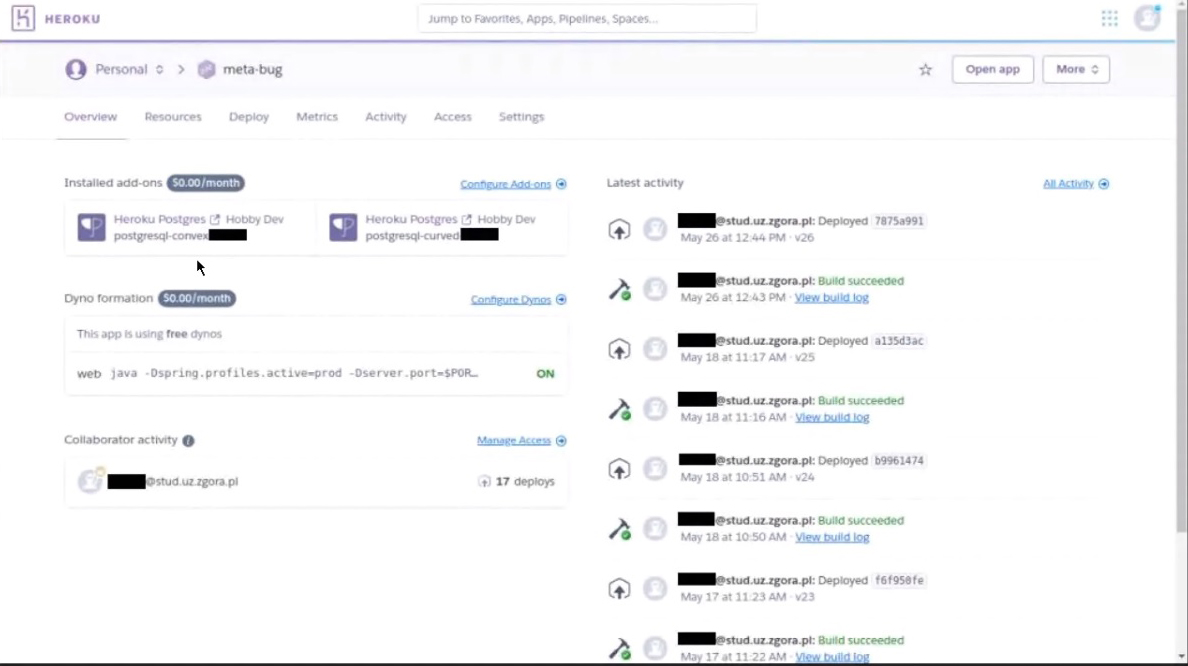The width and height of the screenshot is (1188, 666).
Task: Switch to the Resources tab
Action: [173, 117]
